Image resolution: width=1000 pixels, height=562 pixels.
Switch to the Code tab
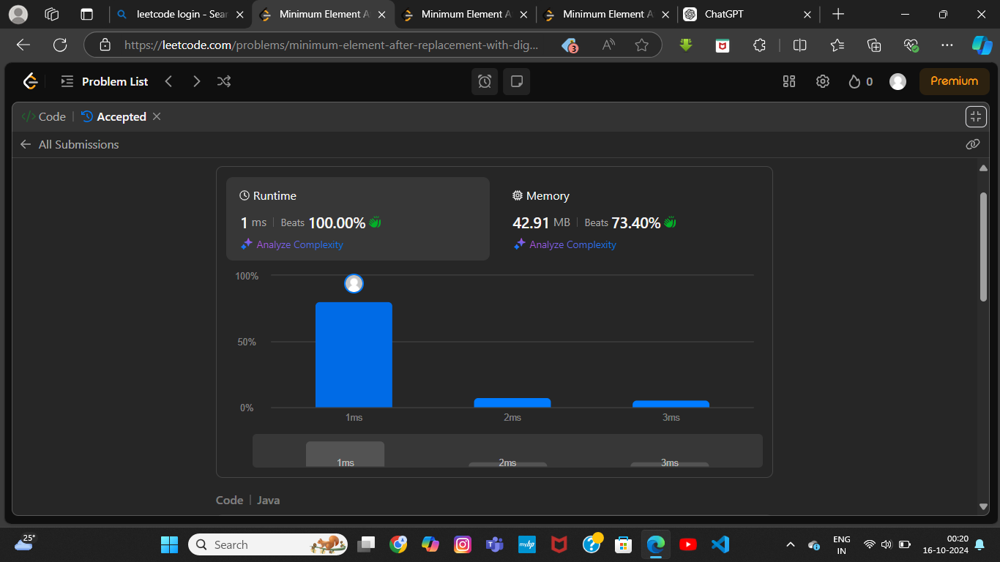[x=44, y=117]
